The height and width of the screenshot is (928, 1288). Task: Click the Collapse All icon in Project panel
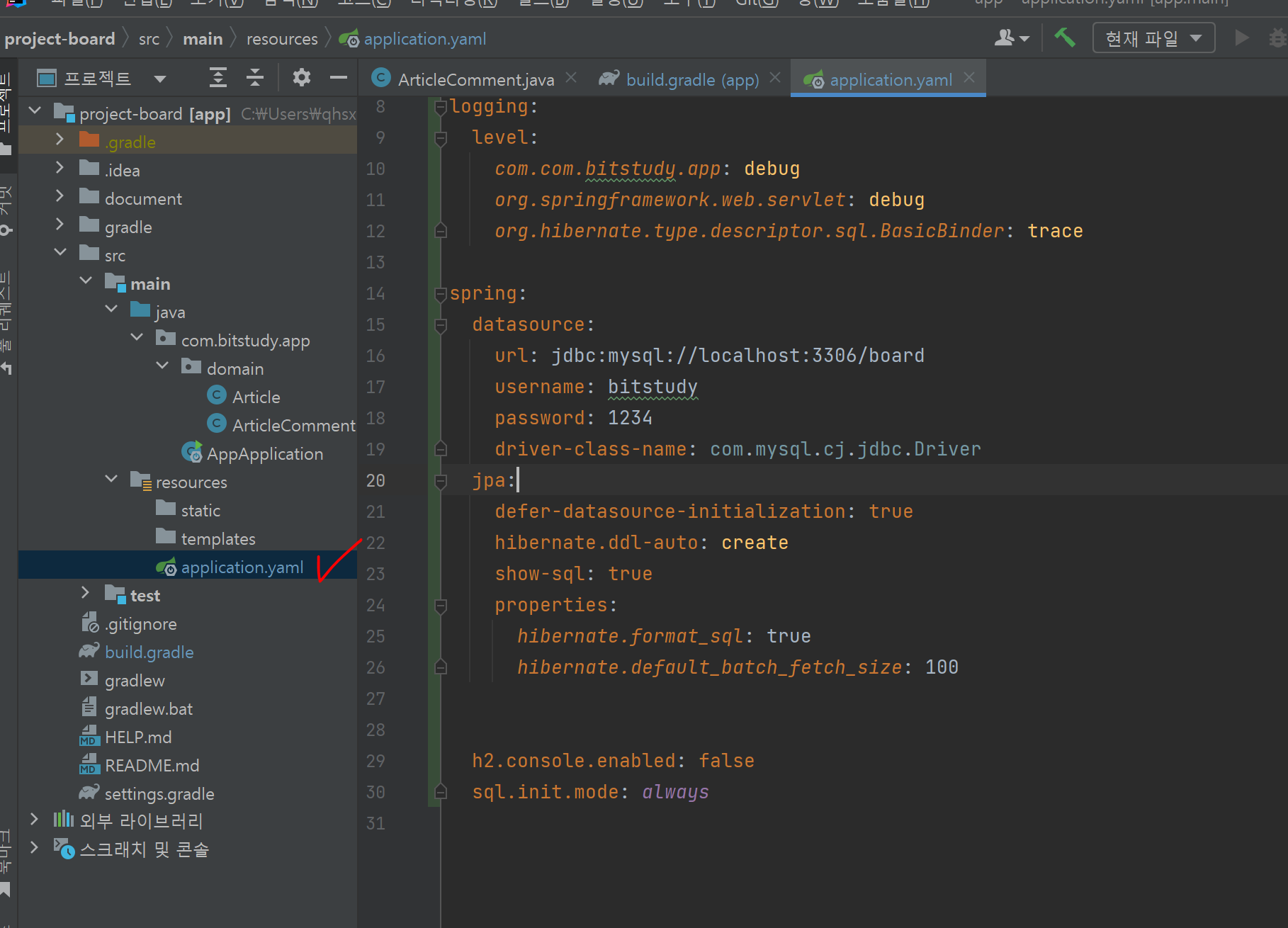[x=255, y=77]
